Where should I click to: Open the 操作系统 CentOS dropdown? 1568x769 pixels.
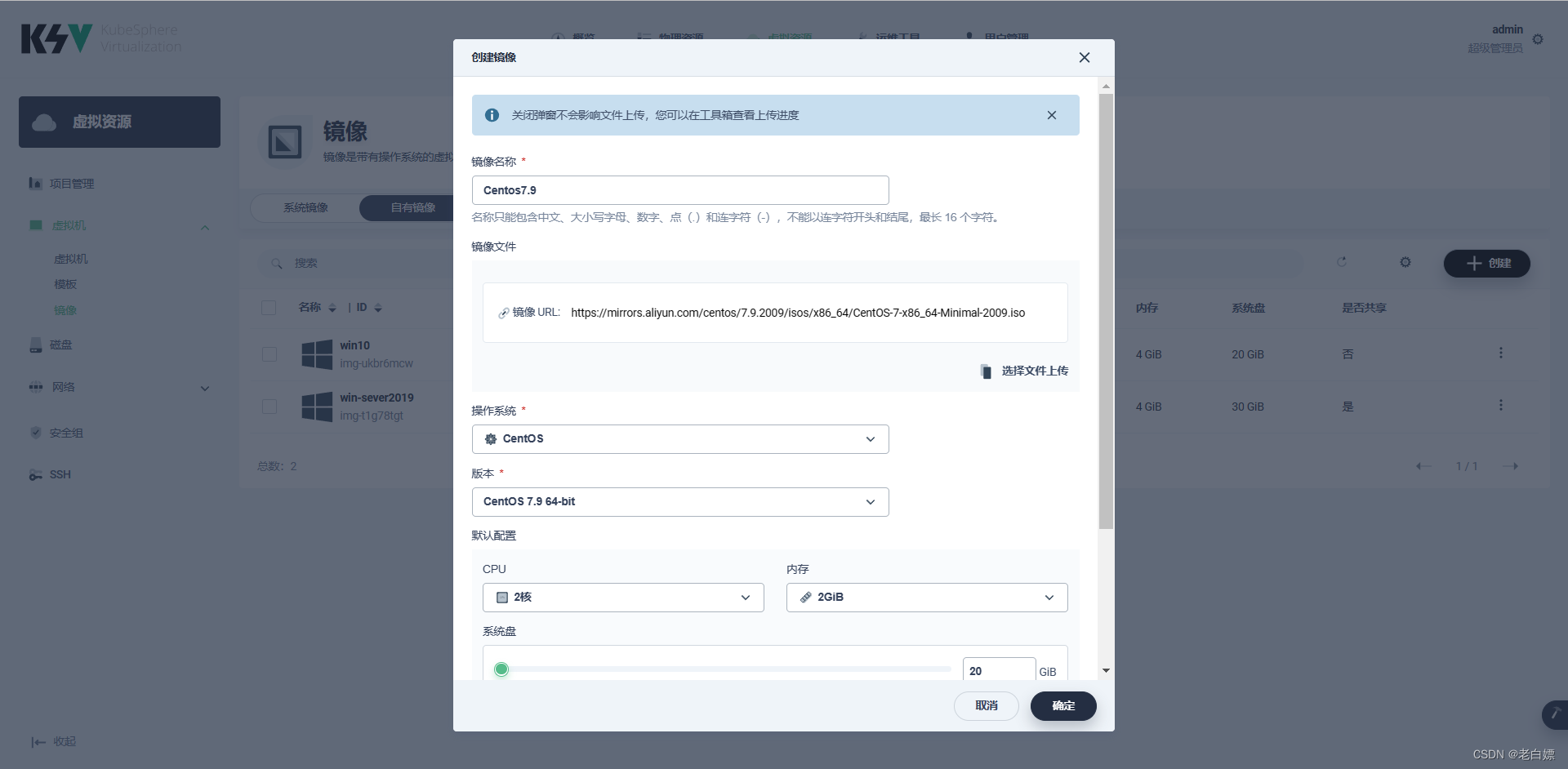point(680,439)
